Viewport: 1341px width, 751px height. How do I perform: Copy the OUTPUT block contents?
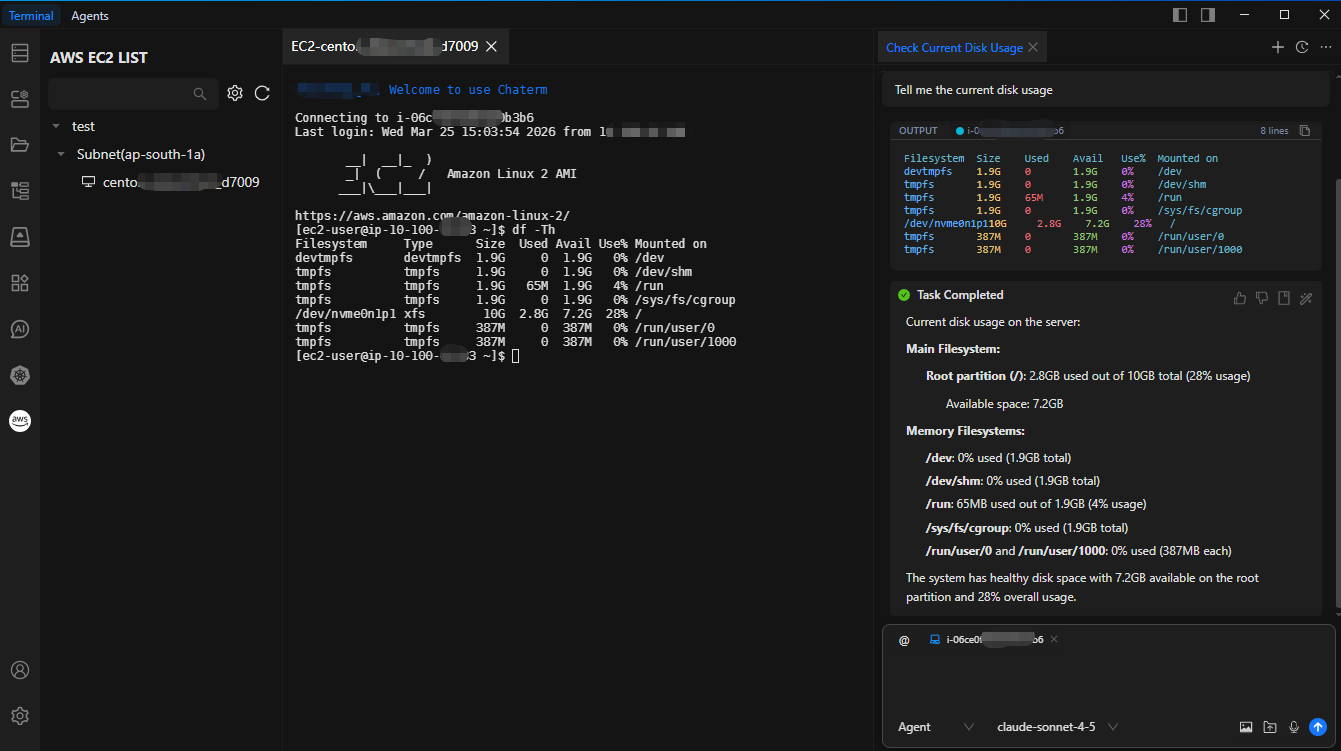pyautogui.click(x=1304, y=131)
